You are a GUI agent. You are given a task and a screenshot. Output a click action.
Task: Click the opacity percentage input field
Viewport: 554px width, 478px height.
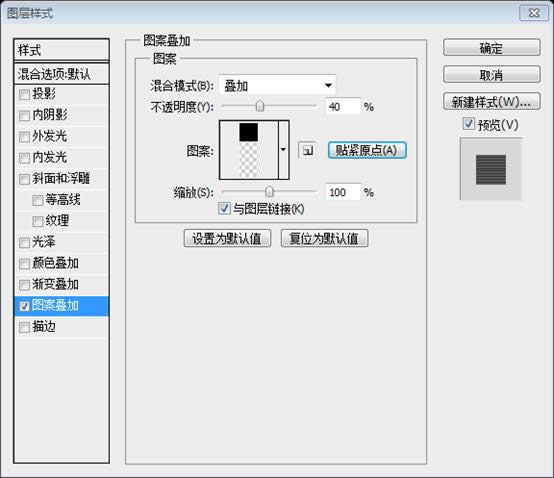click(343, 106)
